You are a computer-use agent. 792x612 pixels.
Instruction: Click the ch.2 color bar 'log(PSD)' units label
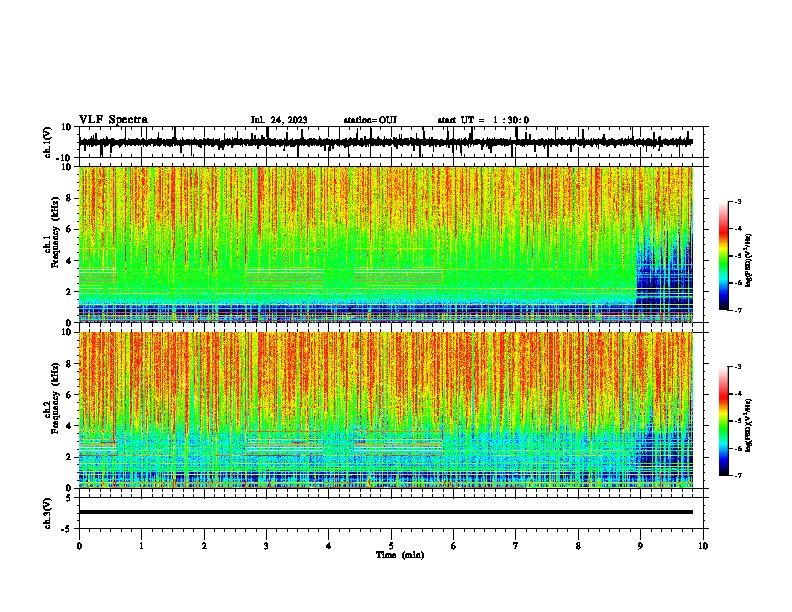pyautogui.click(x=748, y=425)
